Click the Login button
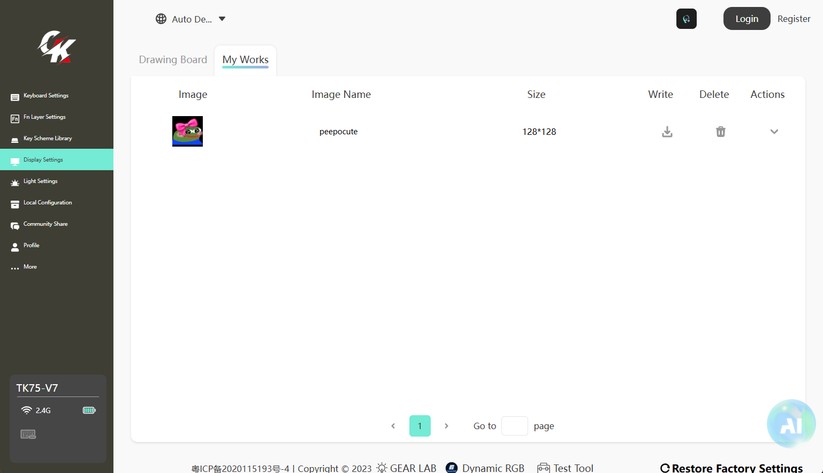The height and width of the screenshot is (473, 823). point(746,18)
